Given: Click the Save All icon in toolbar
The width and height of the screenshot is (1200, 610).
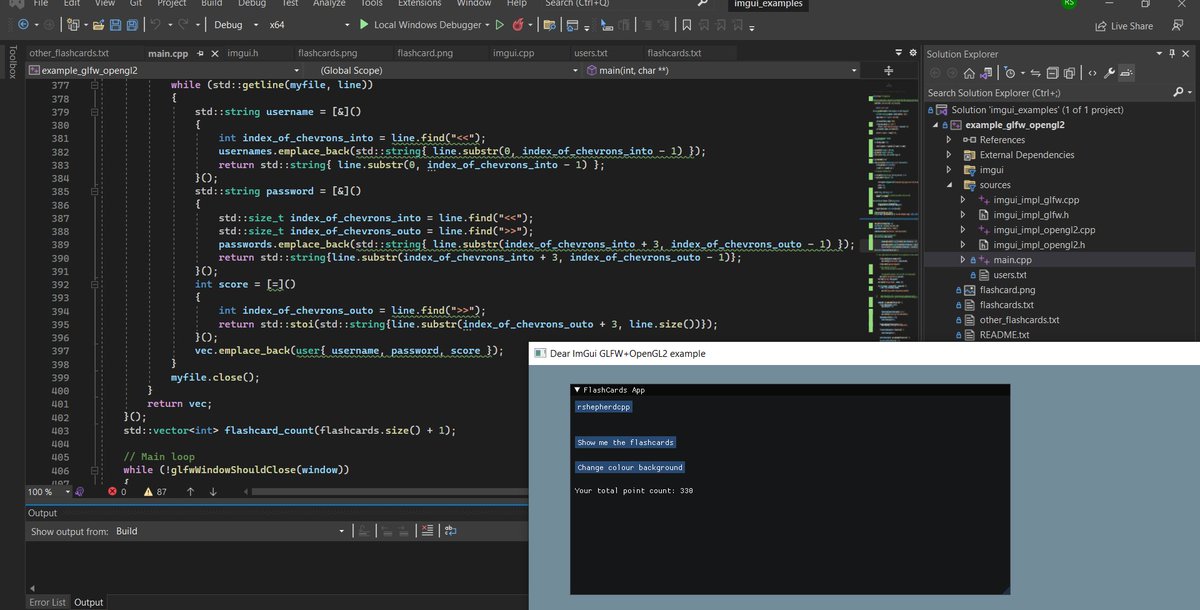Looking at the screenshot, I should pos(133,24).
